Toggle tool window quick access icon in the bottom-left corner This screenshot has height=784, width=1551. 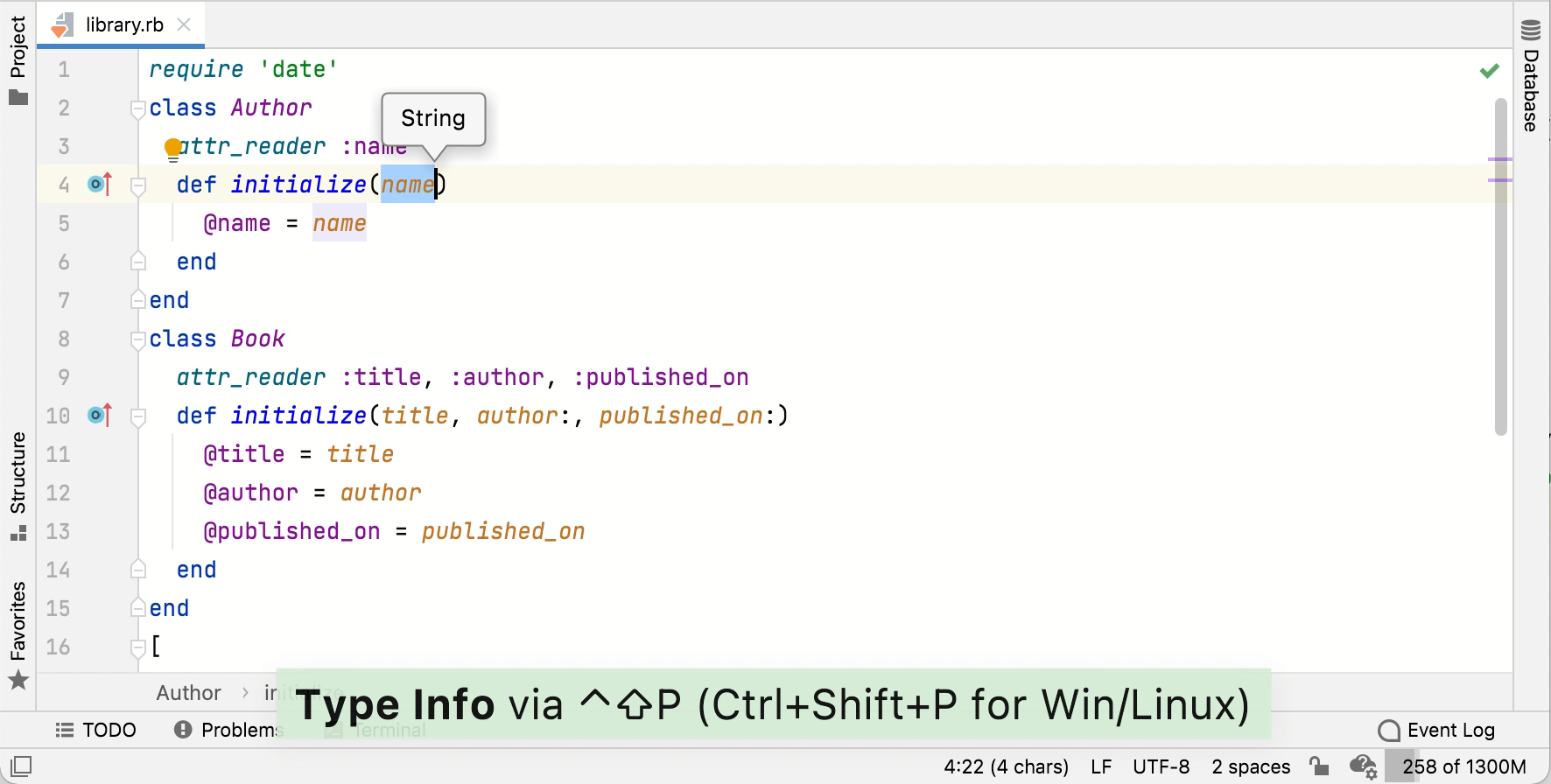point(21,766)
